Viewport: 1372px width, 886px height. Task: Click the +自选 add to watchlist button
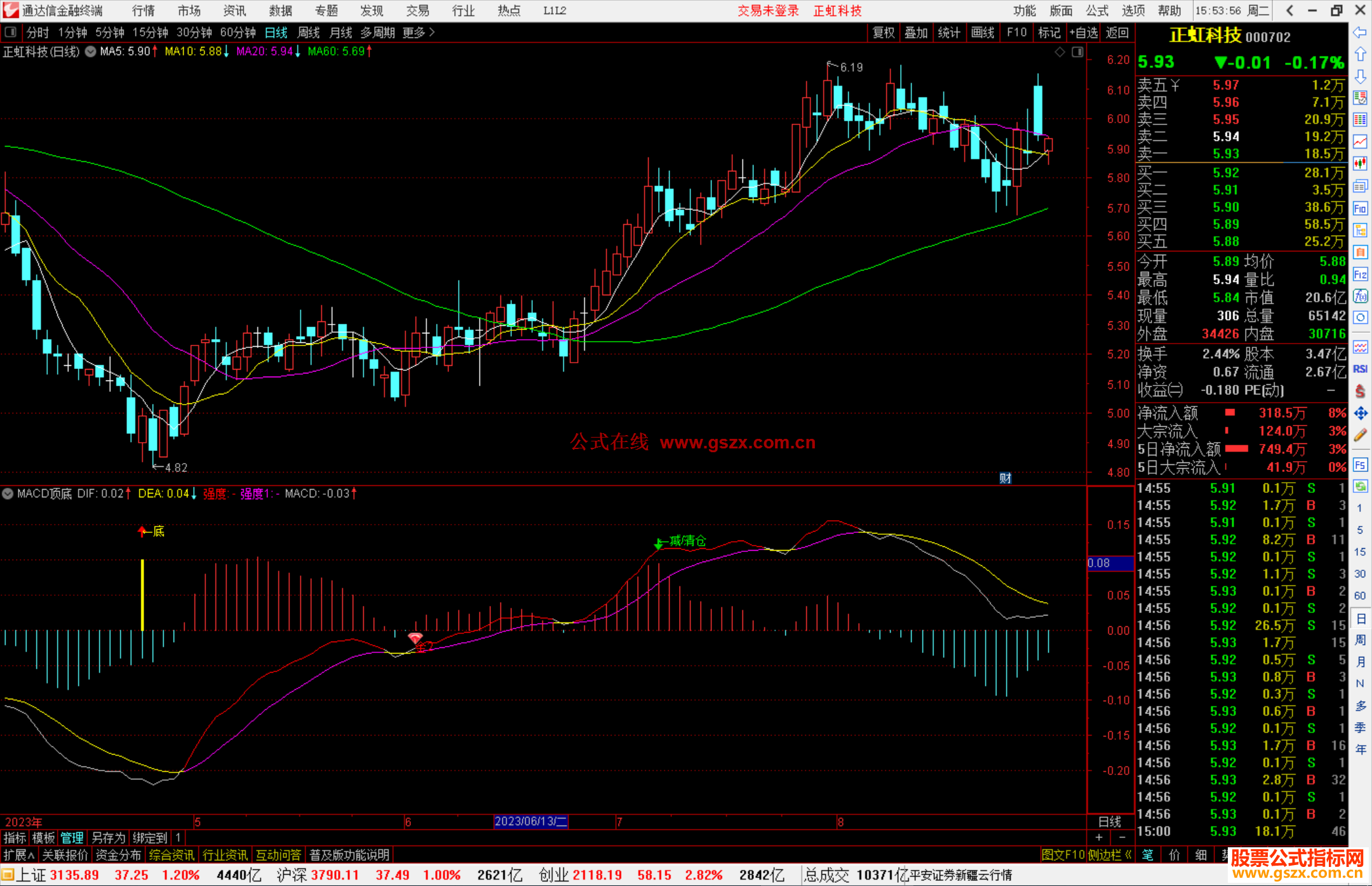coord(1083,32)
